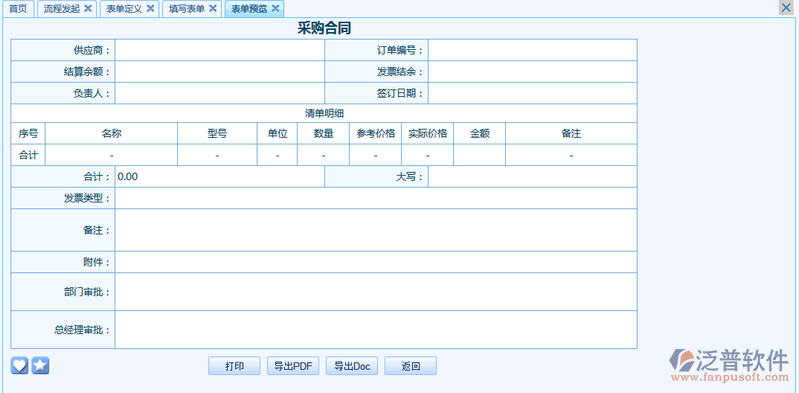Click the 结算余额 value cell
The width and height of the screenshot is (799, 393).
[x=220, y=72]
